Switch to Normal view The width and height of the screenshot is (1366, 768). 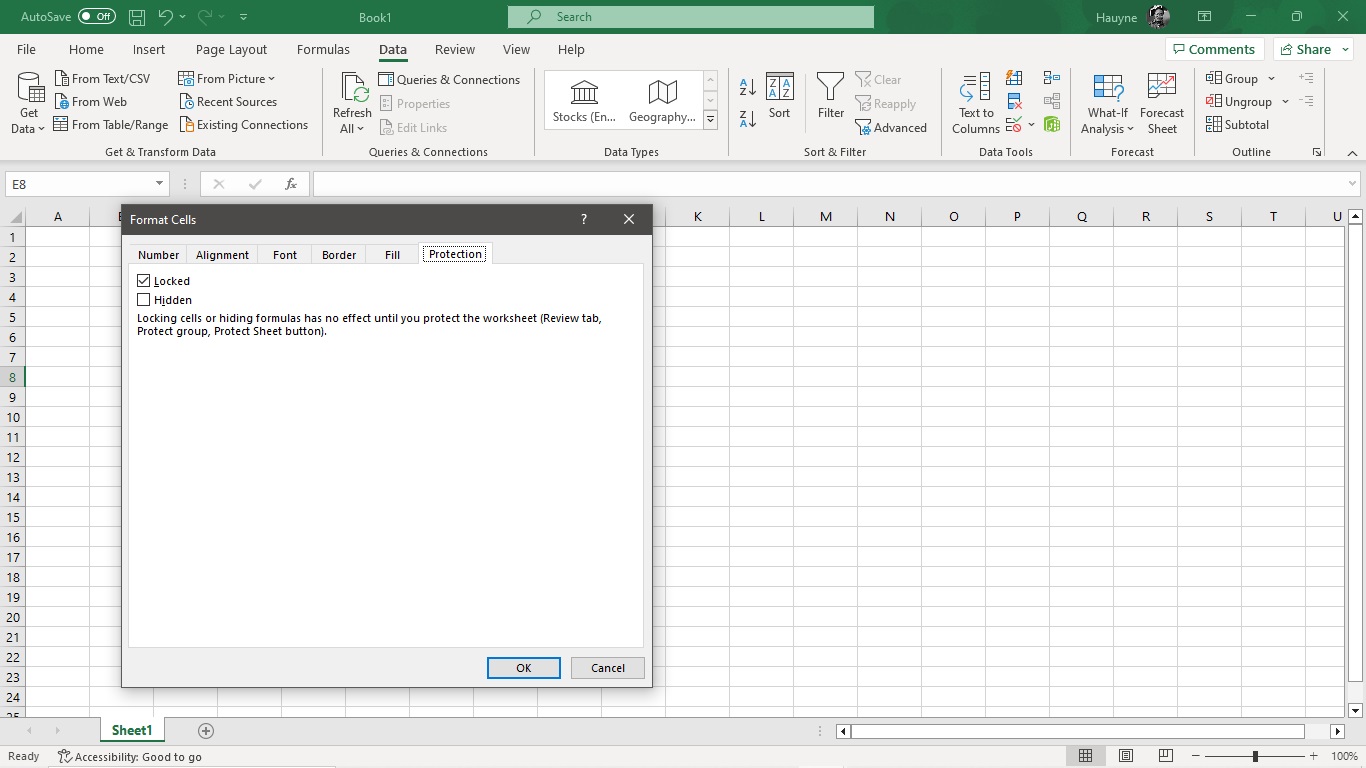1085,756
